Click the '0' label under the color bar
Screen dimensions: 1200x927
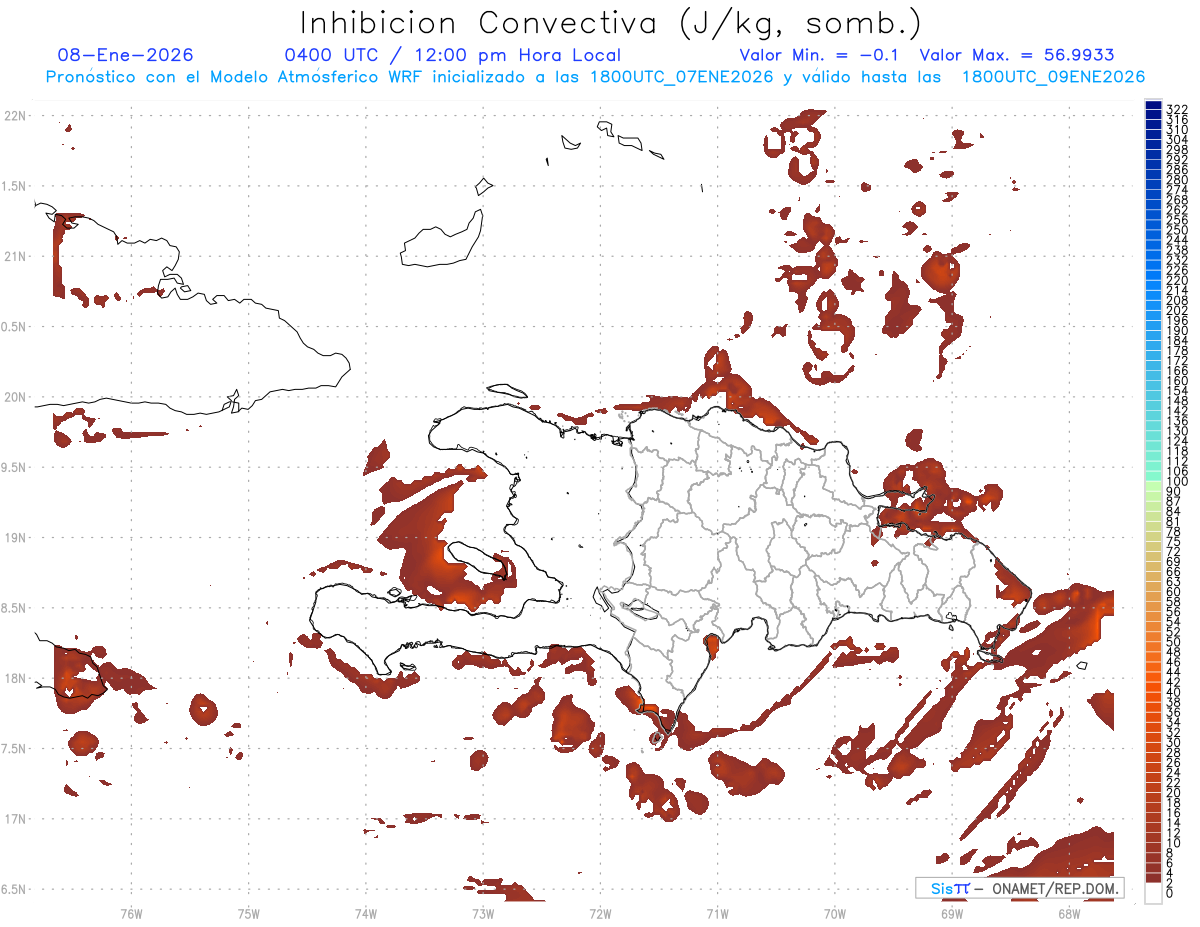click(x=1170, y=892)
